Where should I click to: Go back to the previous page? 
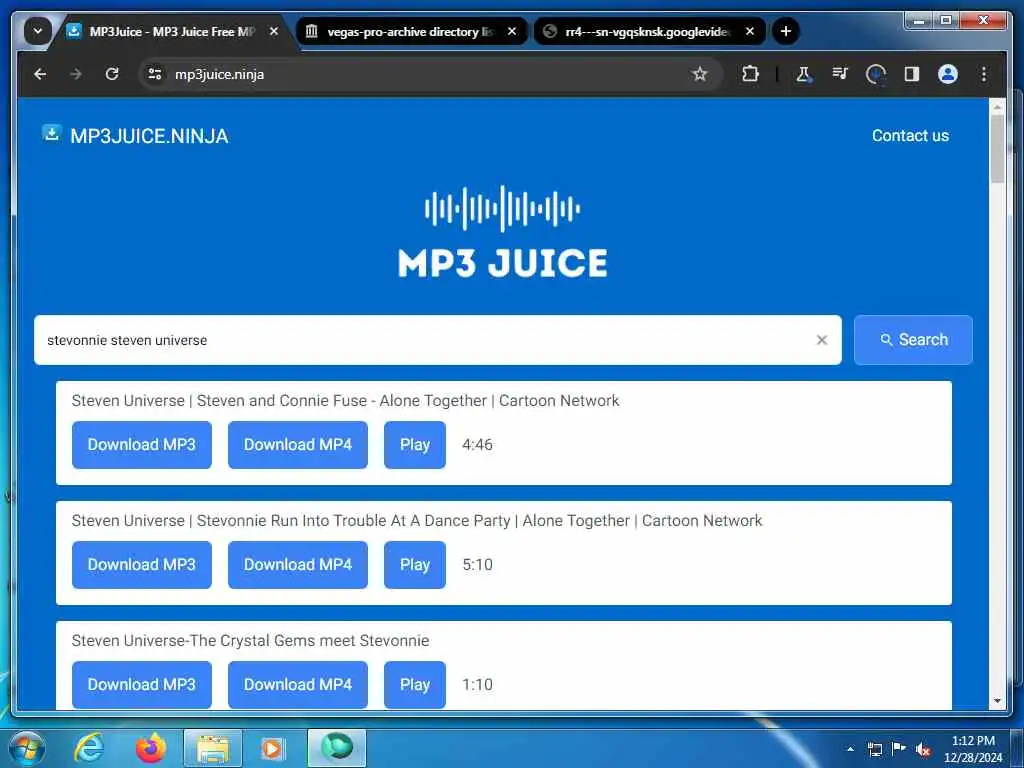pos(40,74)
